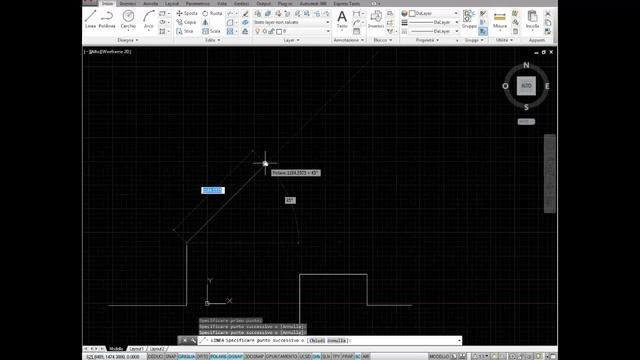Click the cut icon in Appunti panel
Viewport: 640px width, 360px height.
[548, 13]
